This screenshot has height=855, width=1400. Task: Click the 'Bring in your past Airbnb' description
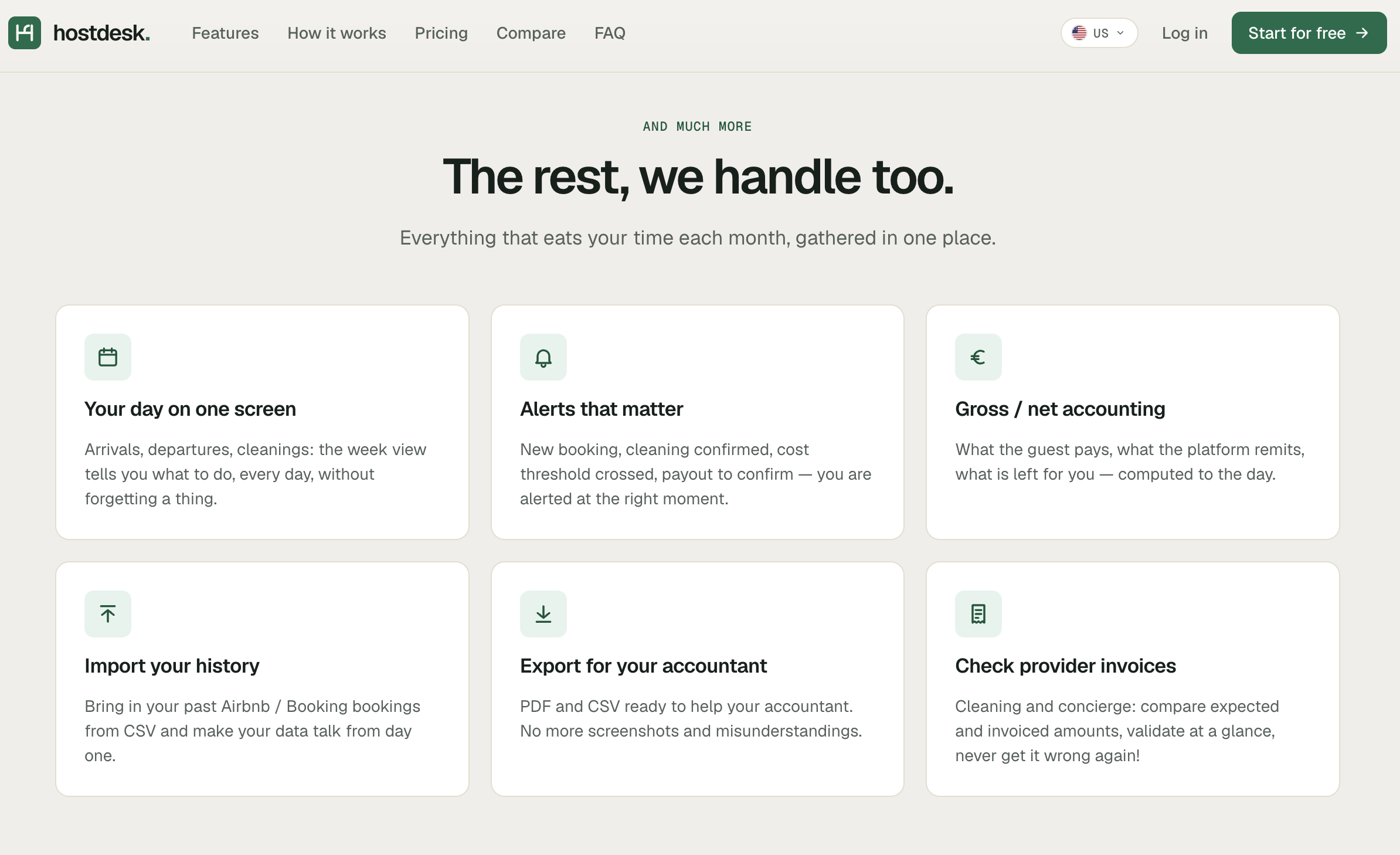coord(252,731)
